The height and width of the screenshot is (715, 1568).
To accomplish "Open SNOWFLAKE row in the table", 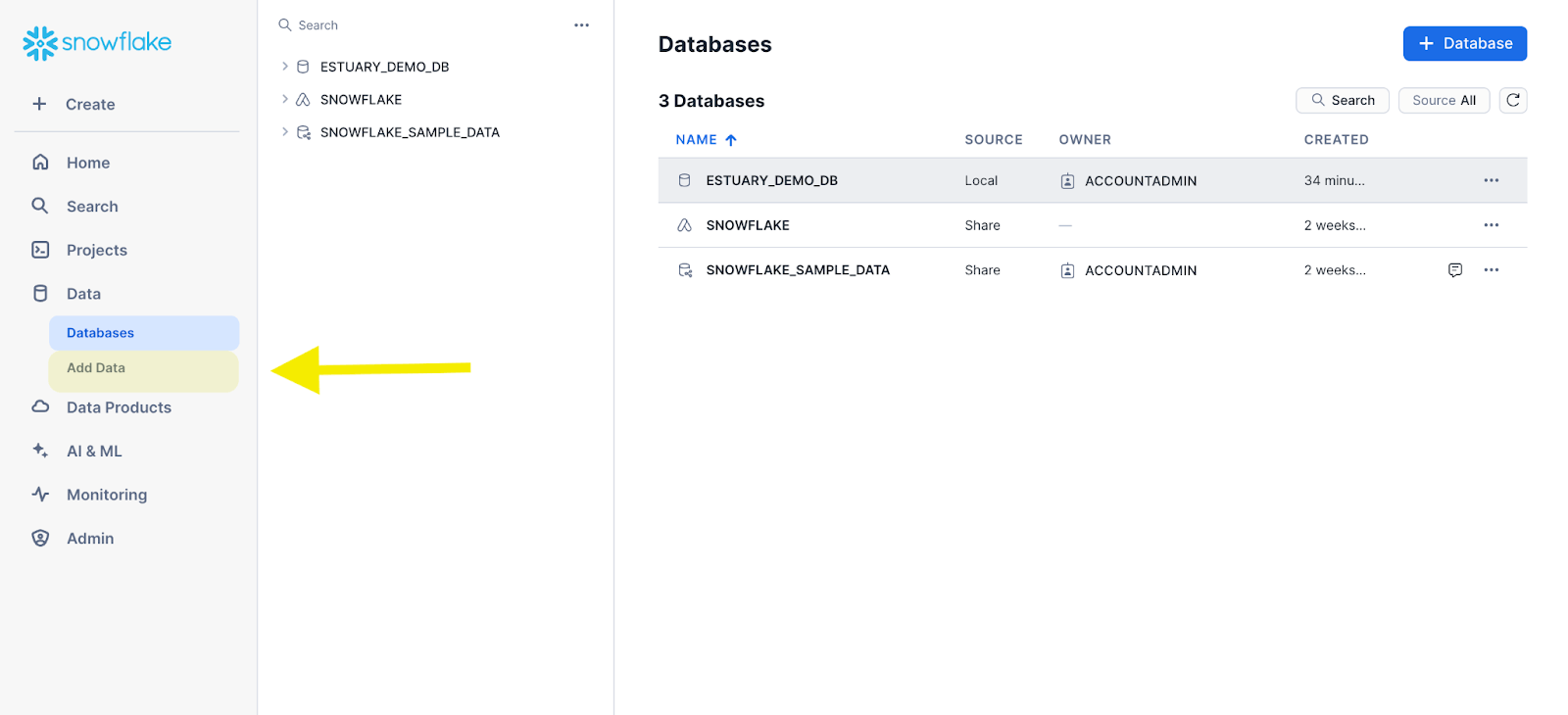I will coord(1093,225).
